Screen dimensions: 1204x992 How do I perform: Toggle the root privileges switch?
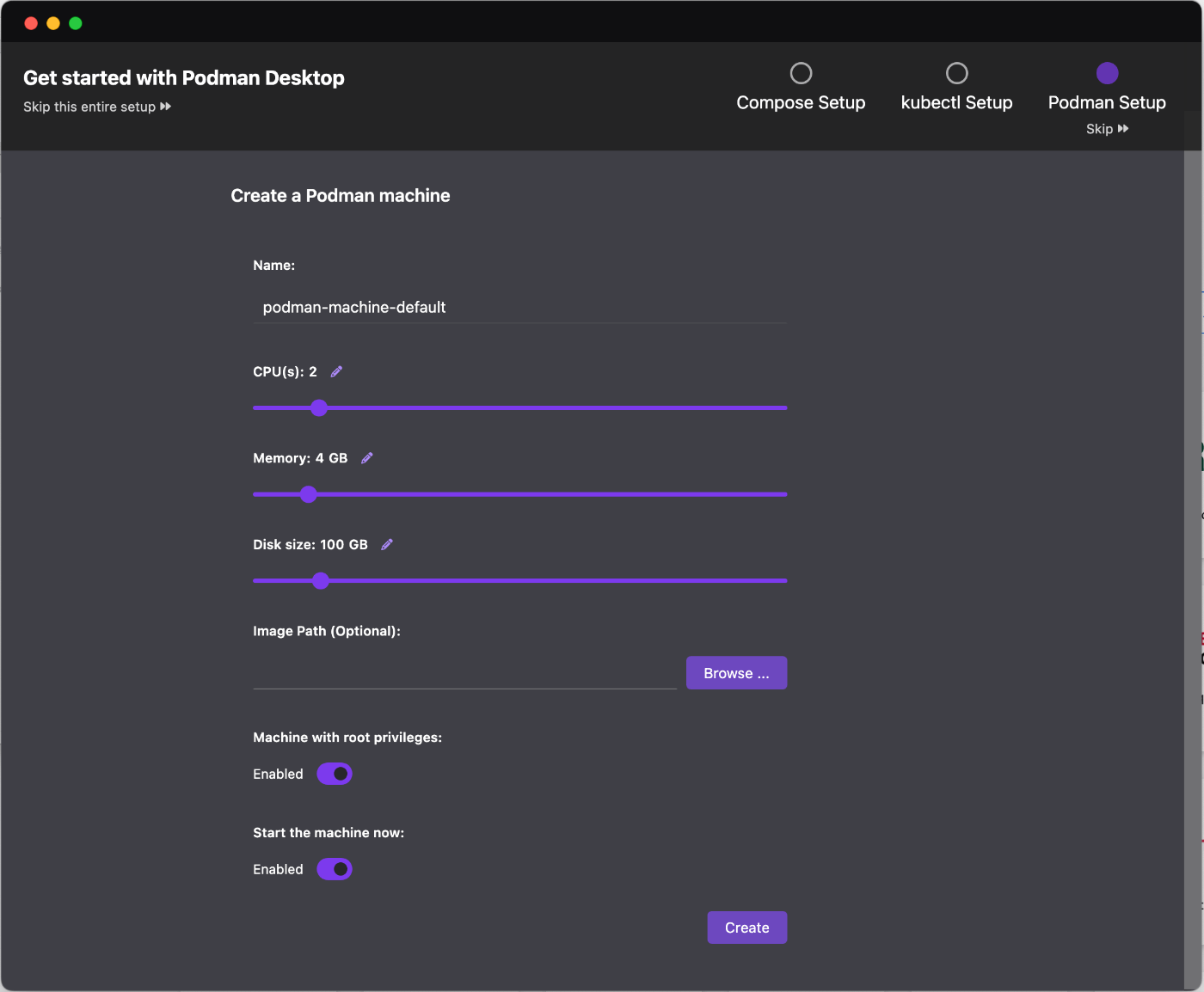tap(335, 774)
